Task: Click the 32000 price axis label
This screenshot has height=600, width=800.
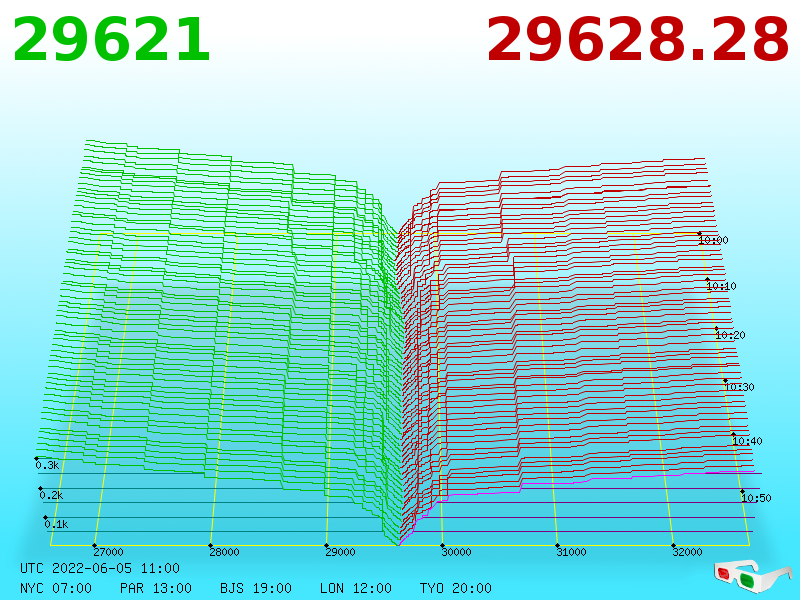Action: 687,552
